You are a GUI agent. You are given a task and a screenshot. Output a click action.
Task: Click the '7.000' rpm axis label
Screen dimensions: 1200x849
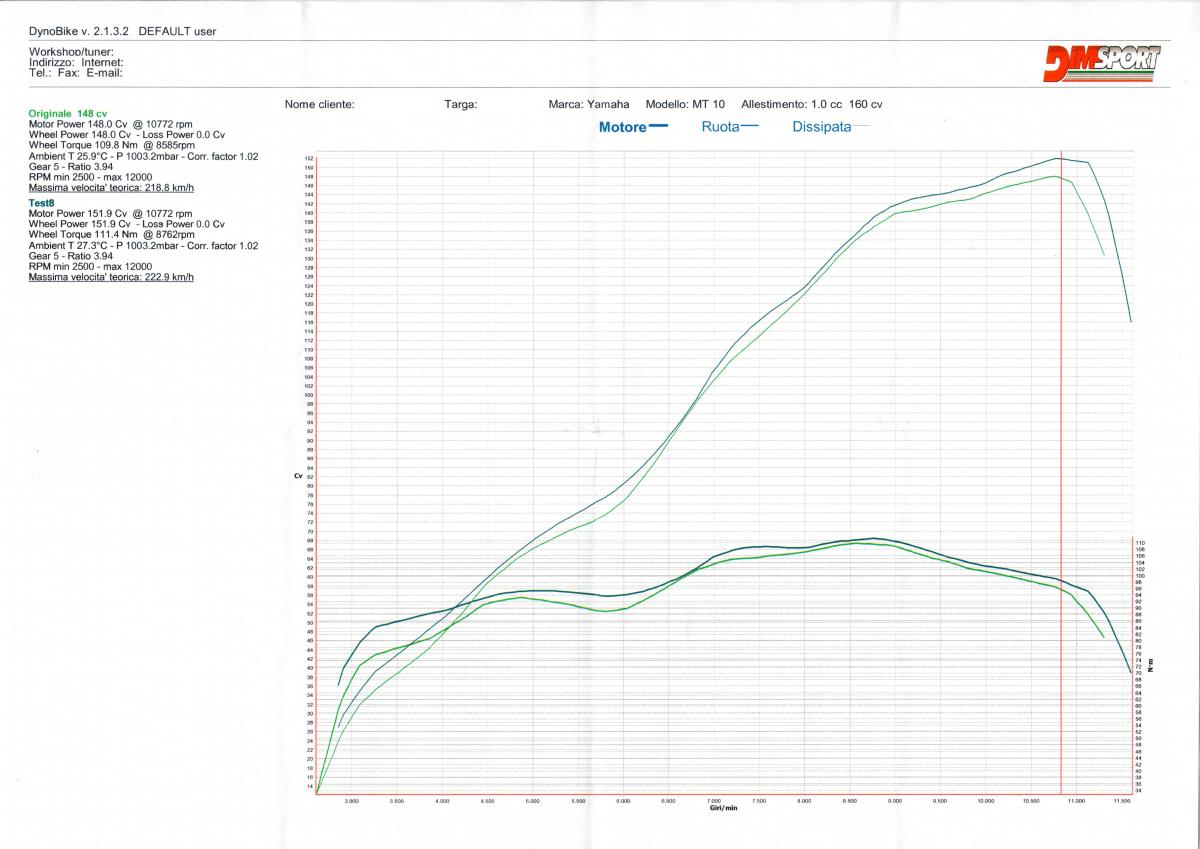(x=714, y=801)
